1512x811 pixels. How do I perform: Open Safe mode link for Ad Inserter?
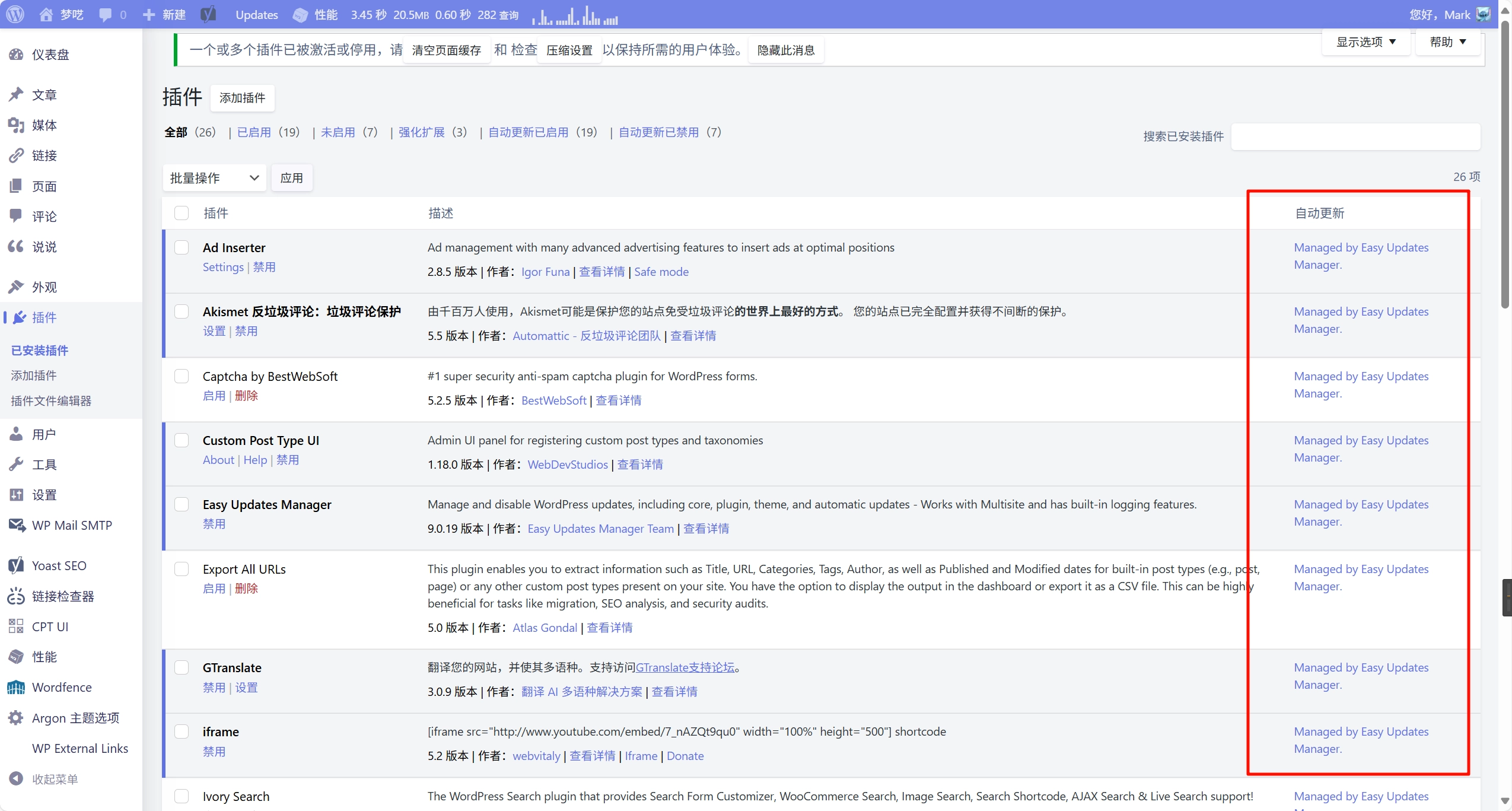661,272
